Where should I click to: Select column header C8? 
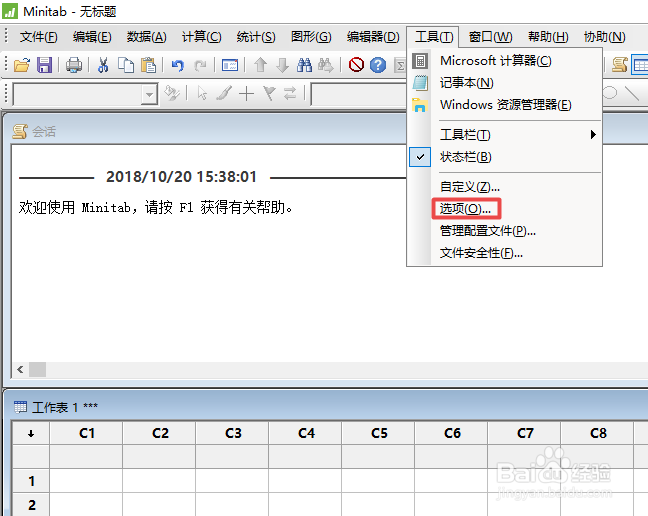(x=598, y=433)
